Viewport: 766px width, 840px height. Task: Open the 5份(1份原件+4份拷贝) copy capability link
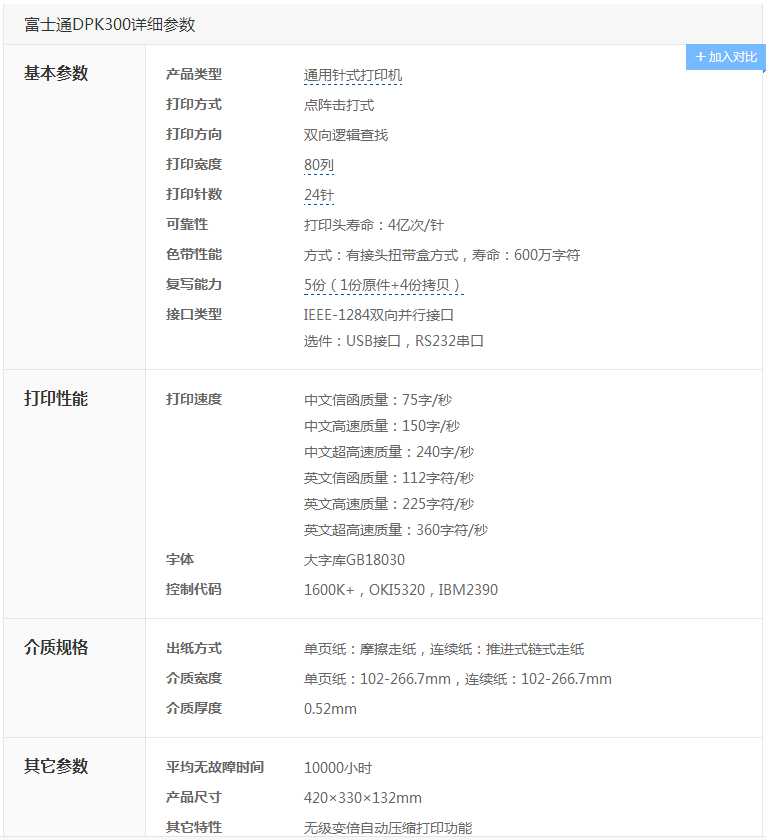click(x=384, y=286)
